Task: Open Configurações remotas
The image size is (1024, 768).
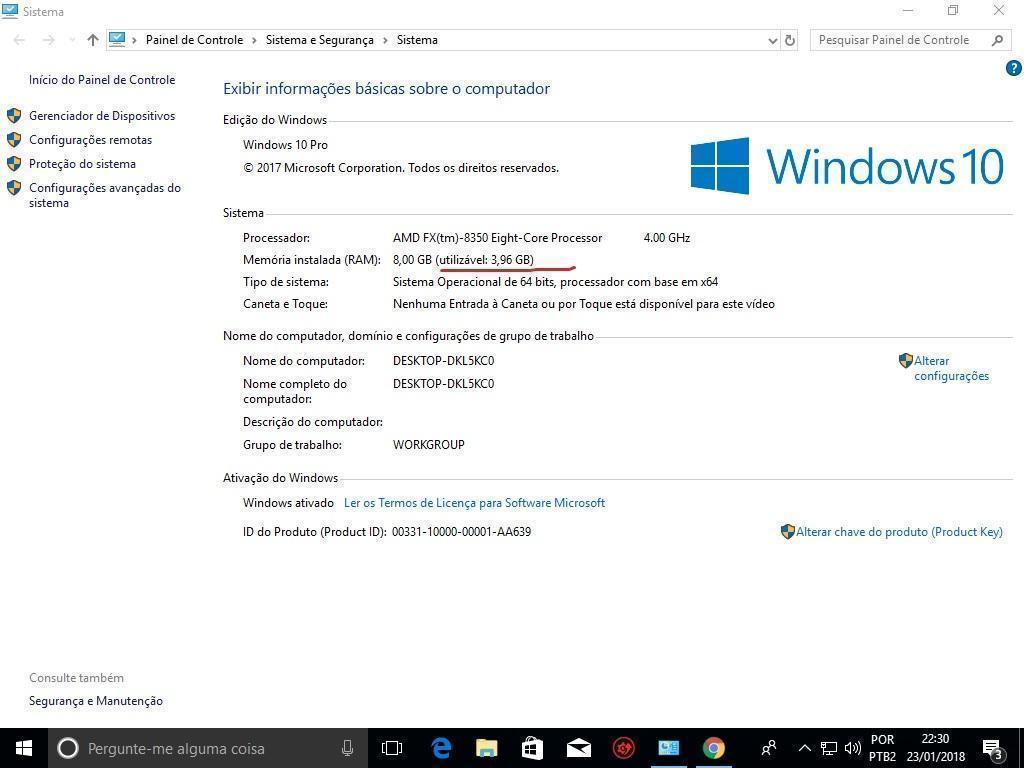Action: [x=90, y=140]
